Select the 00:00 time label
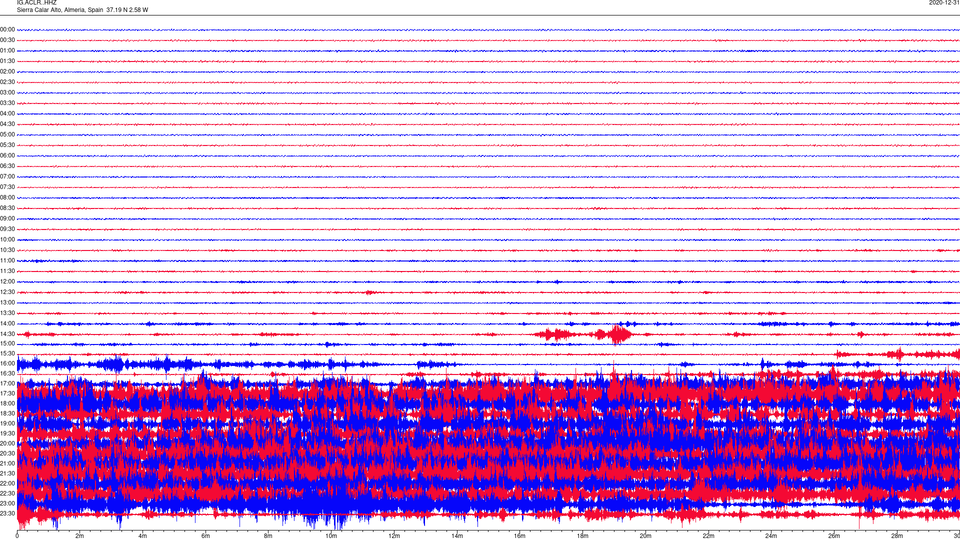The width and height of the screenshot is (960, 540). tap(7, 29)
